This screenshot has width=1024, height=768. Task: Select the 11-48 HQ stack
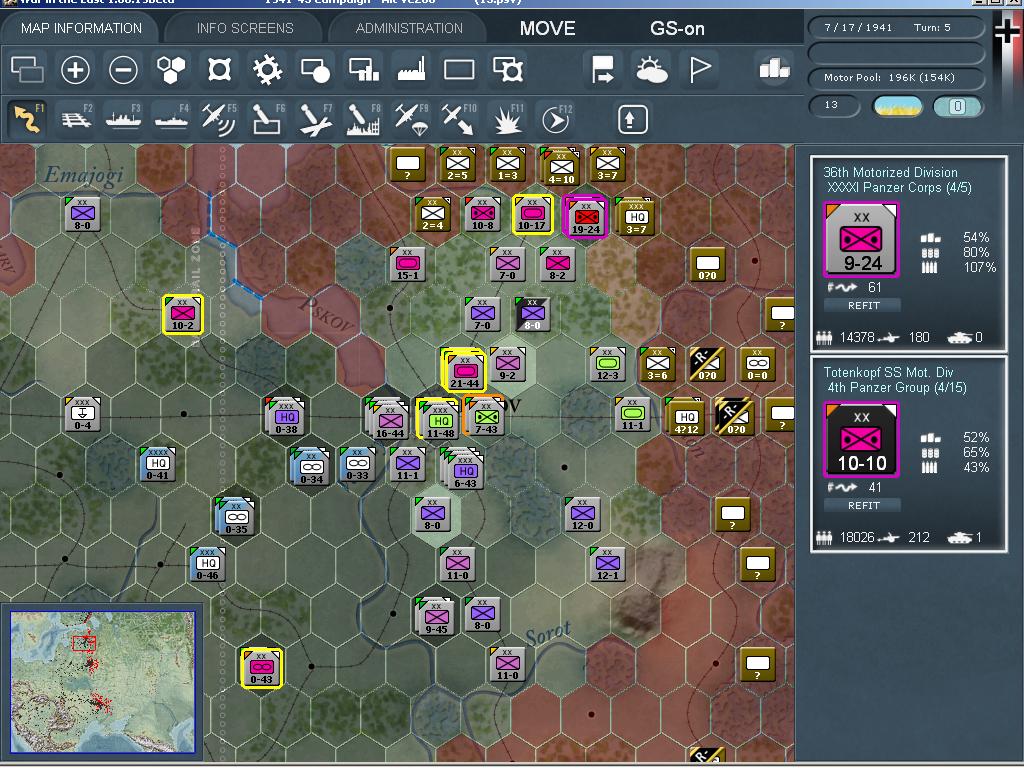[x=439, y=419]
